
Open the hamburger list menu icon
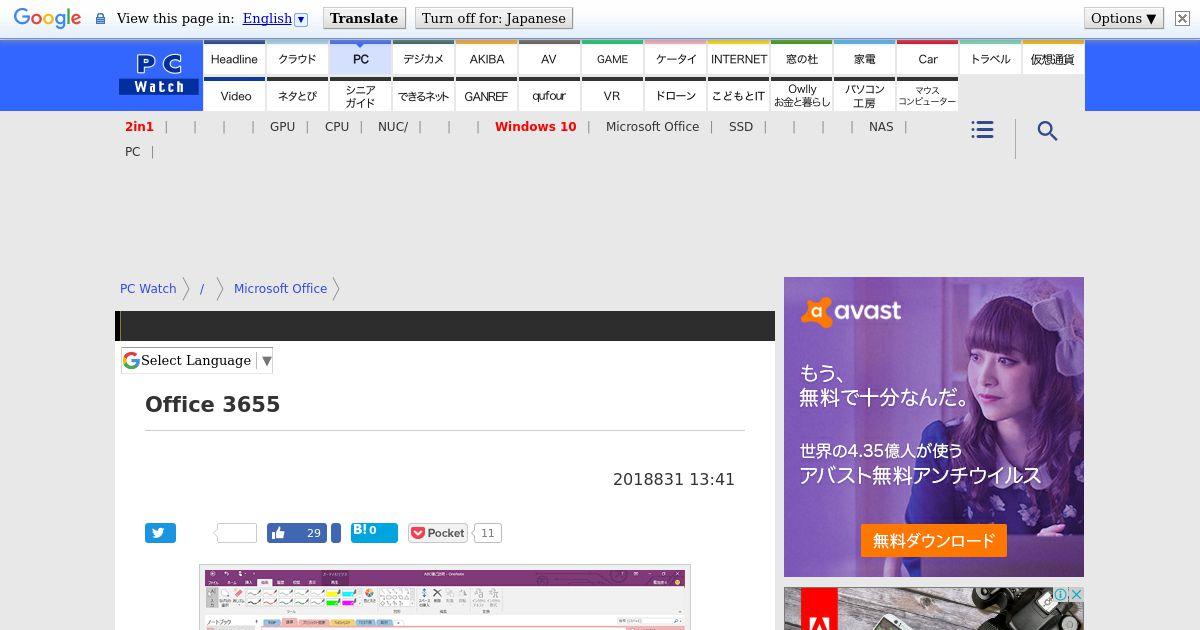point(982,130)
